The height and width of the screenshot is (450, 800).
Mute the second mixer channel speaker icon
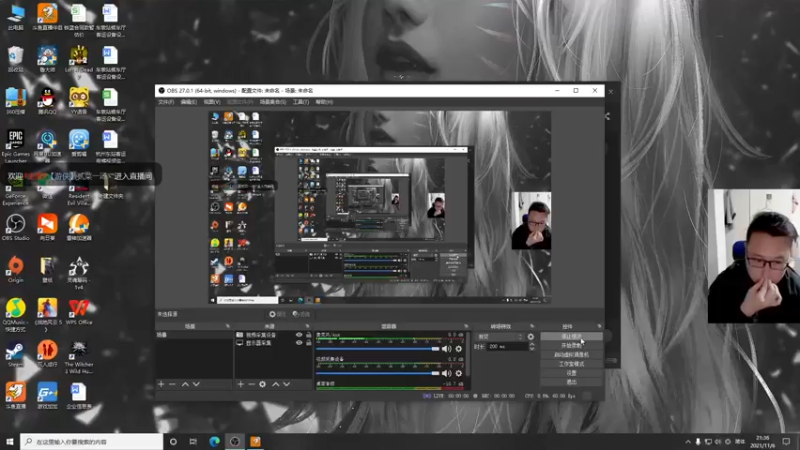point(446,373)
